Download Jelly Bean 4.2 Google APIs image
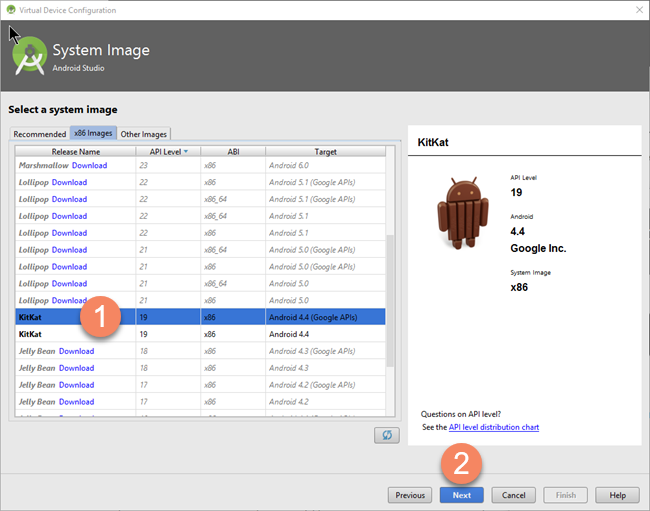The image size is (650, 511). pos(77,385)
